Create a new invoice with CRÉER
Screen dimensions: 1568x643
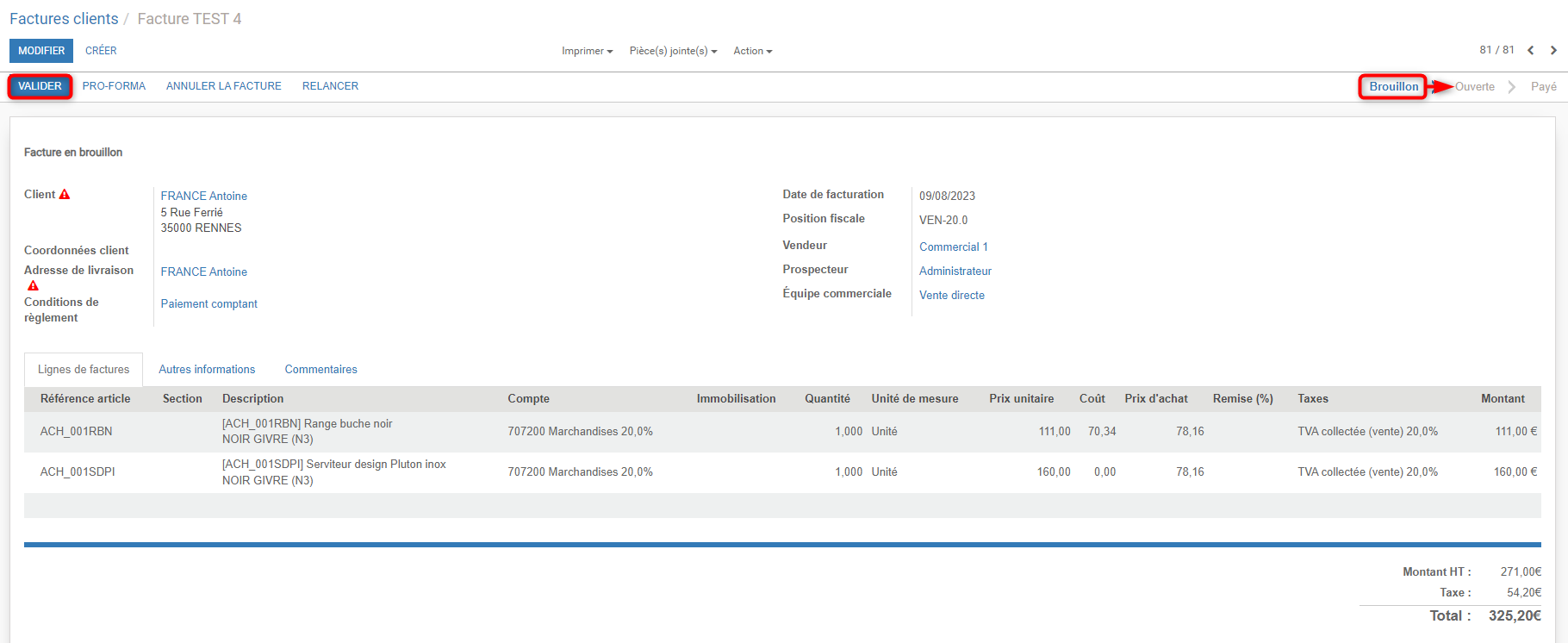click(101, 51)
